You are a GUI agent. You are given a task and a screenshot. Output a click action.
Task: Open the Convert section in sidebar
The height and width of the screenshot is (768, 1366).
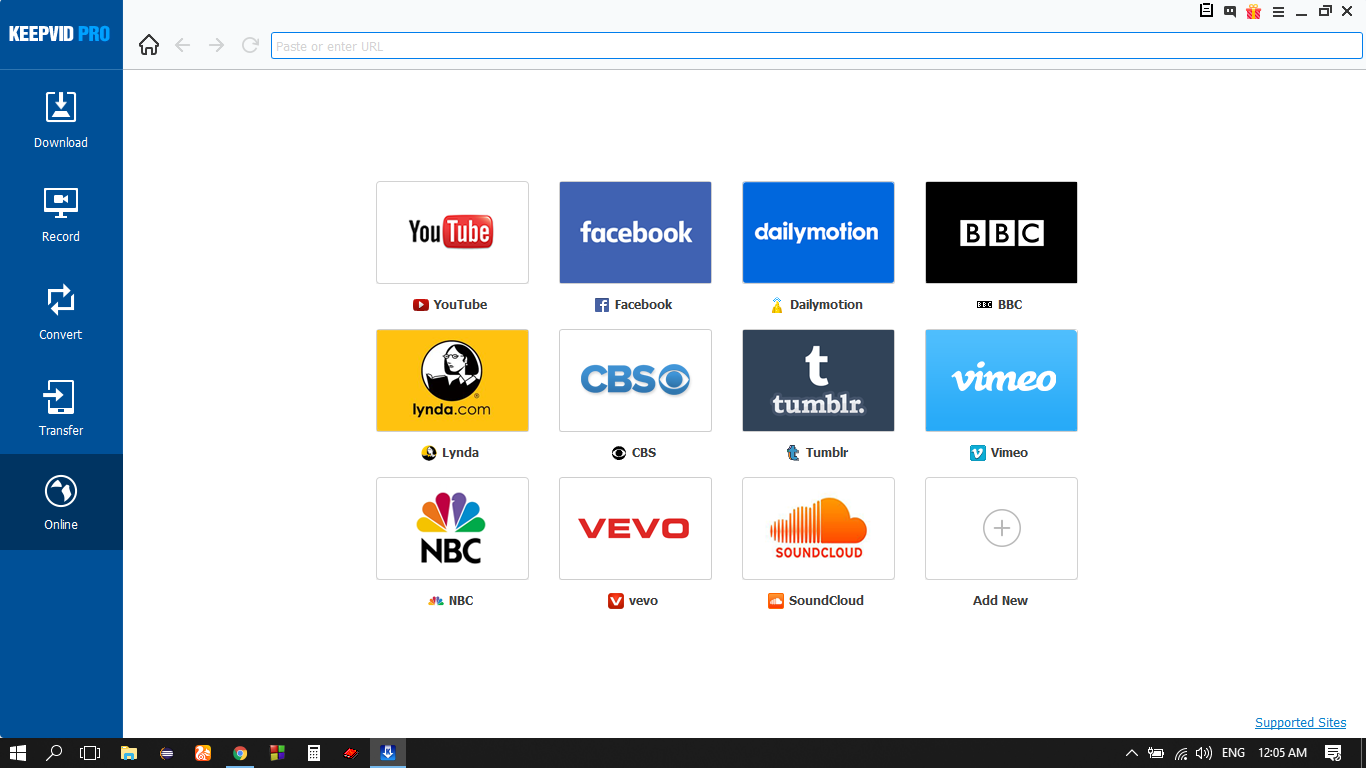click(x=60, y=310)
